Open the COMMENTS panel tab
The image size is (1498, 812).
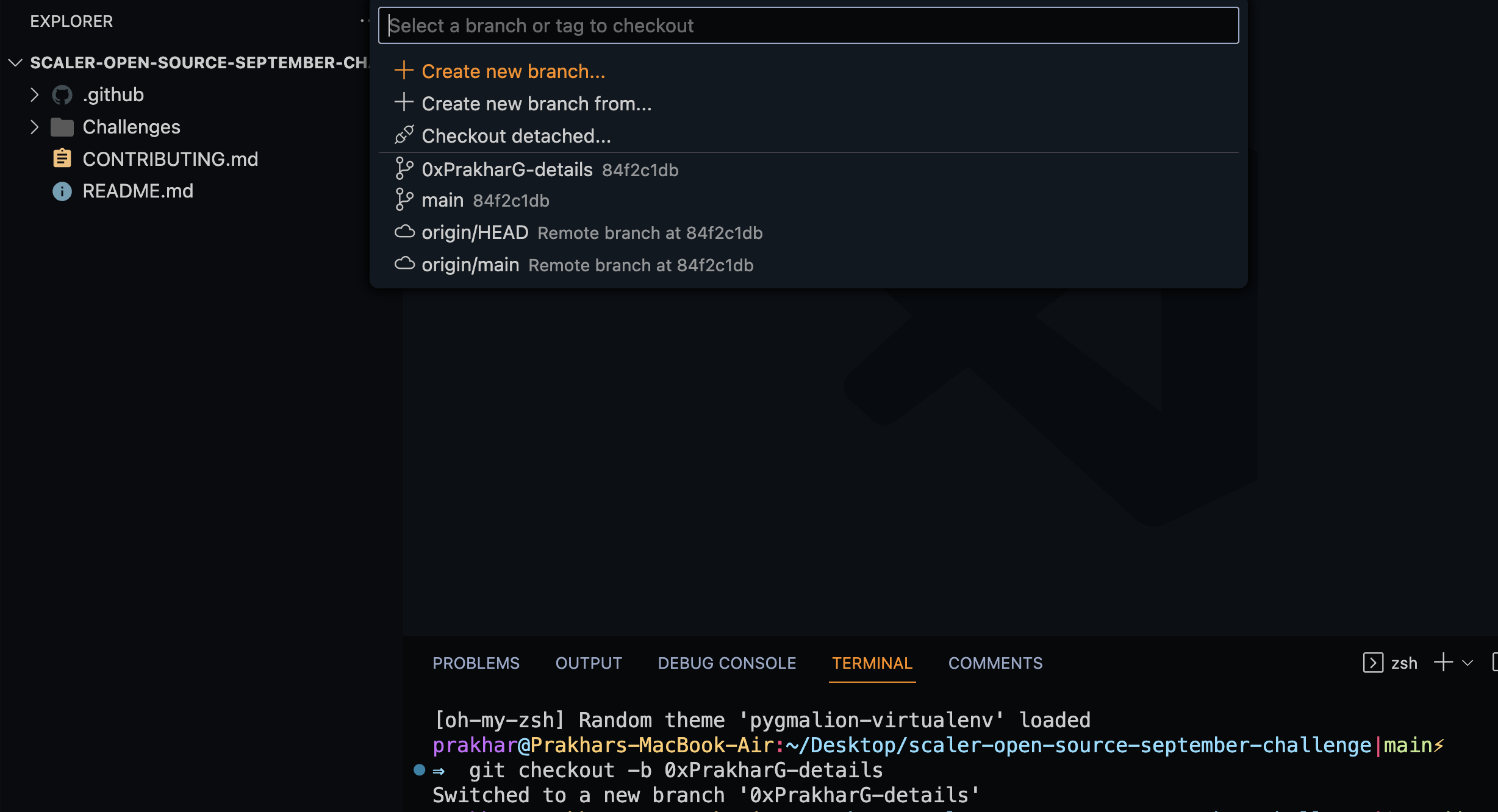pos(995,663)
